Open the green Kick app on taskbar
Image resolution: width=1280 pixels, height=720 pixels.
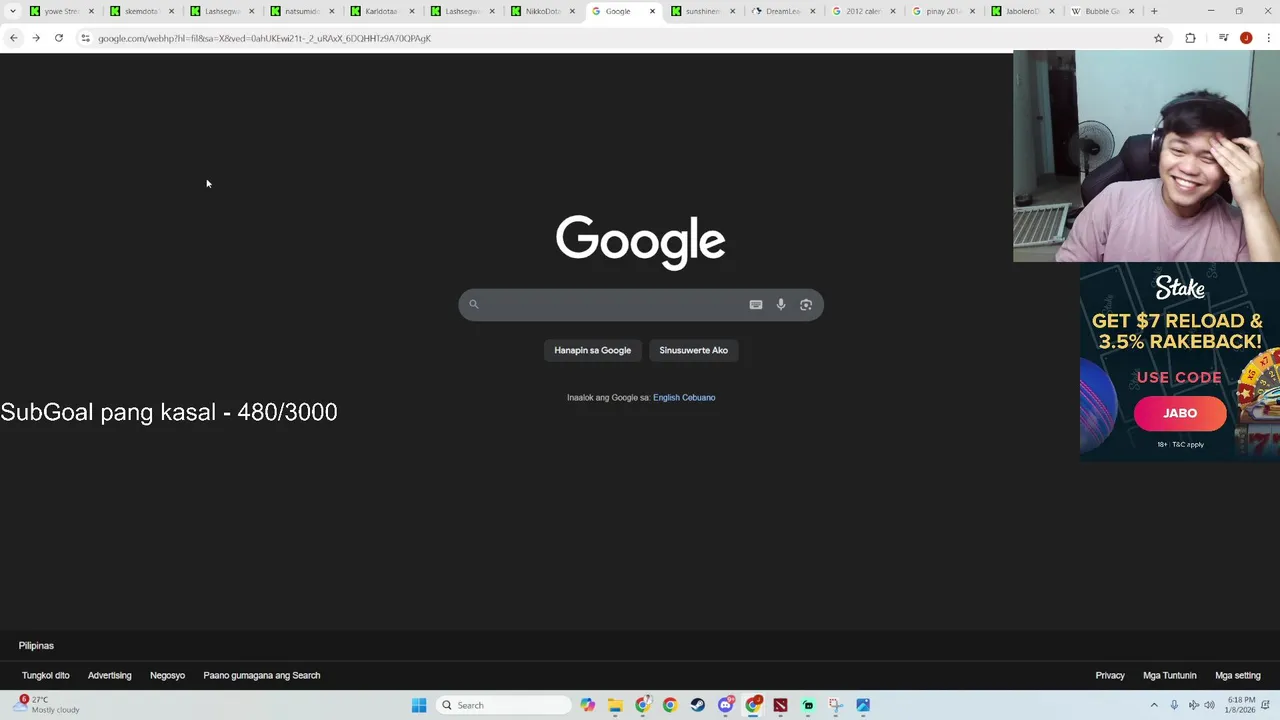(x=808, y=705)
